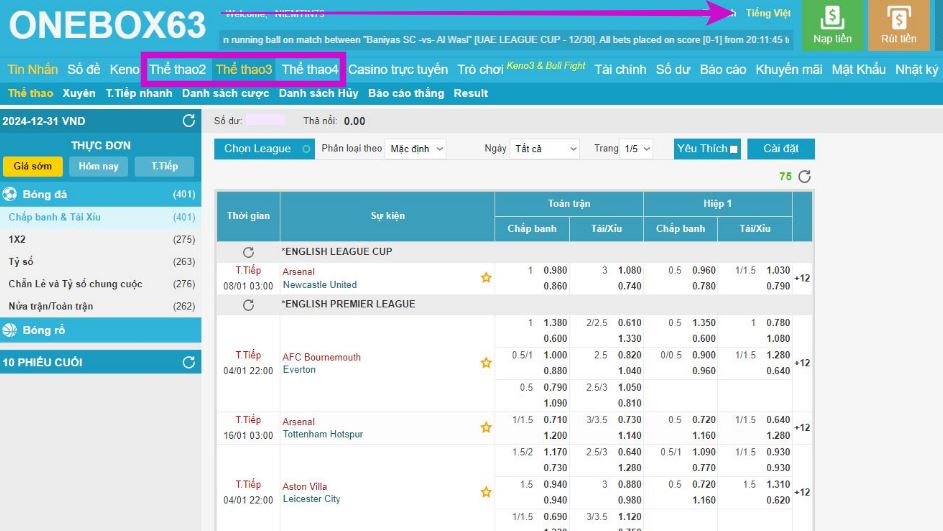Open Danh sách Hủy cancelled list
The image size is (943, 531).
tap(318, 93)
